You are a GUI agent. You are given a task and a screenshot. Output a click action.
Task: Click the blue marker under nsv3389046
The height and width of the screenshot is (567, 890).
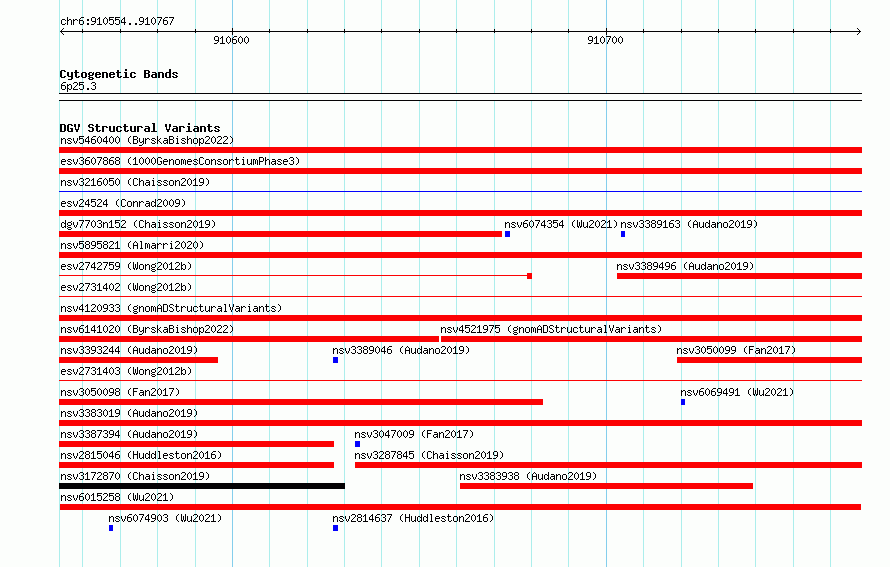(x=335, y=360)
